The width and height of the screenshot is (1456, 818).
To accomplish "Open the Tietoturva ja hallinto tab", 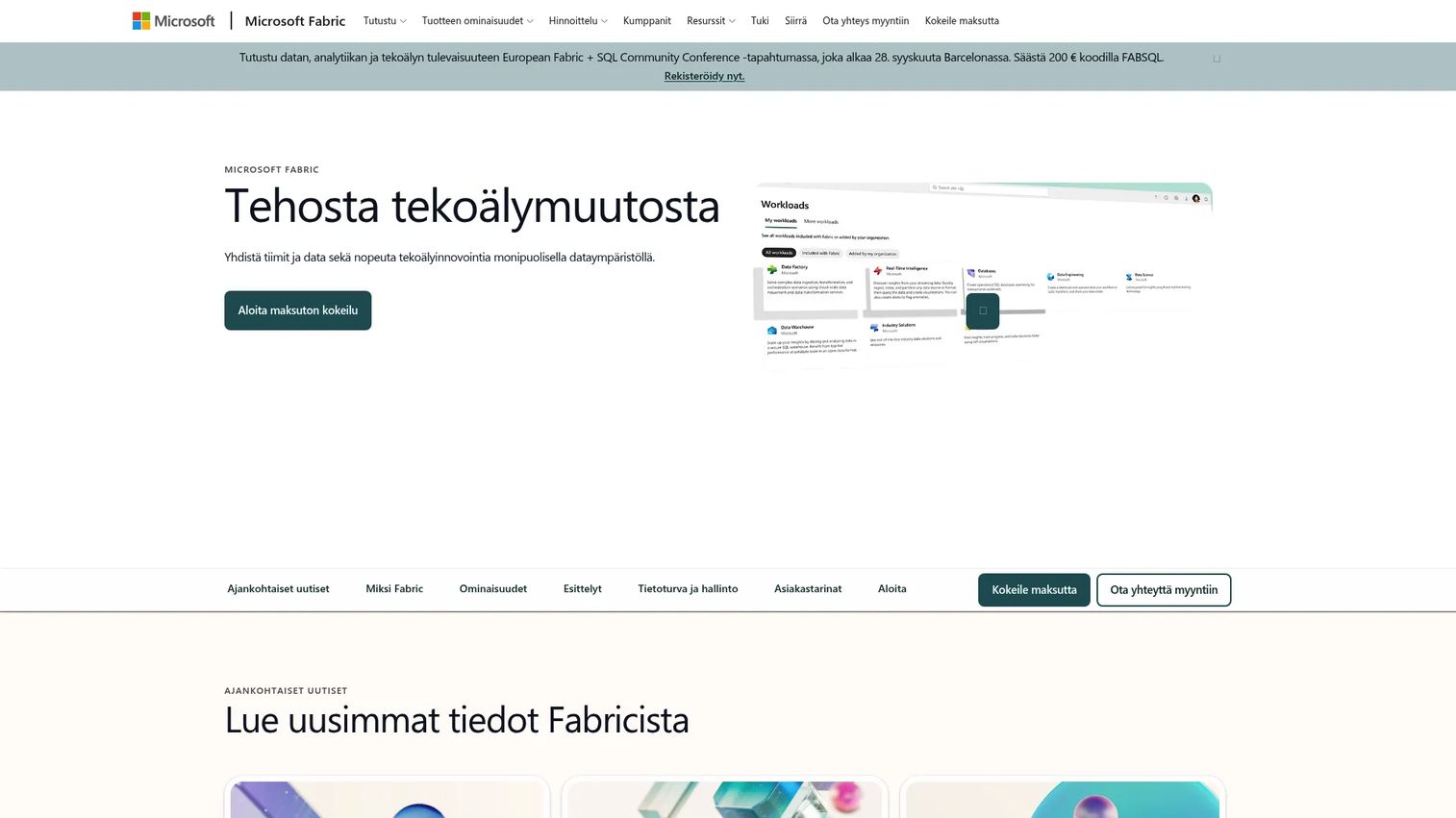I will pyautogui.click(x=688, y=589).
